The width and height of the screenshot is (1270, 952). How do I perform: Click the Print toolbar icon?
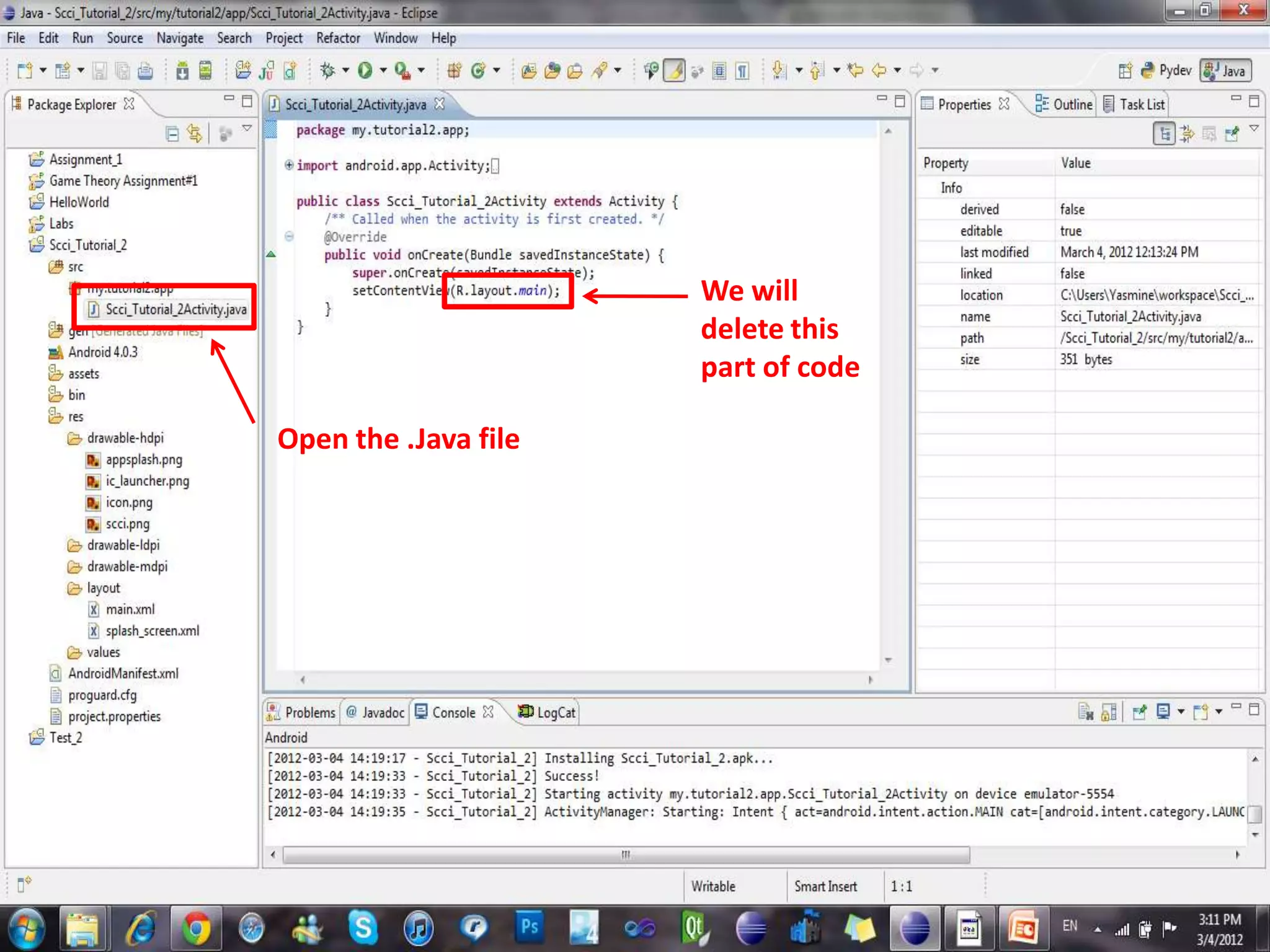pos(145,71)
